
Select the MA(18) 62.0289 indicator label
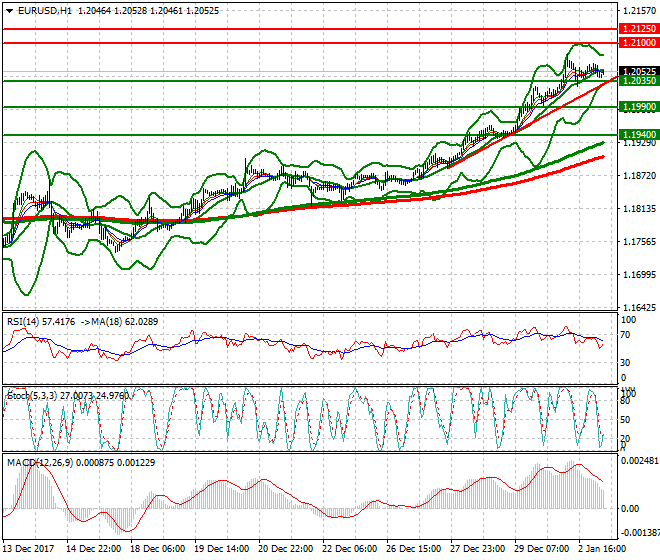pyautogui.click(x=125, y=322)
